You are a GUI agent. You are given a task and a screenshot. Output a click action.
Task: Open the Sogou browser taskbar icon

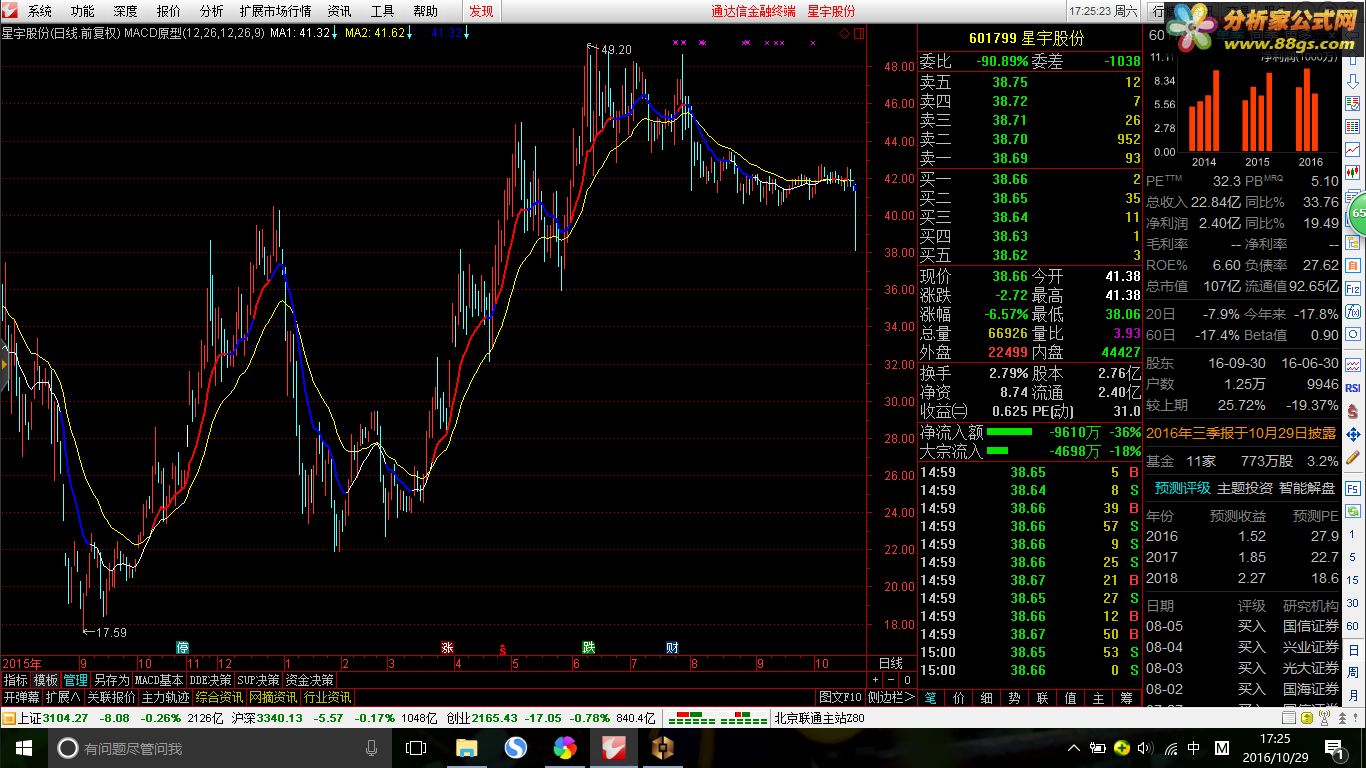(x=515, y=748)
